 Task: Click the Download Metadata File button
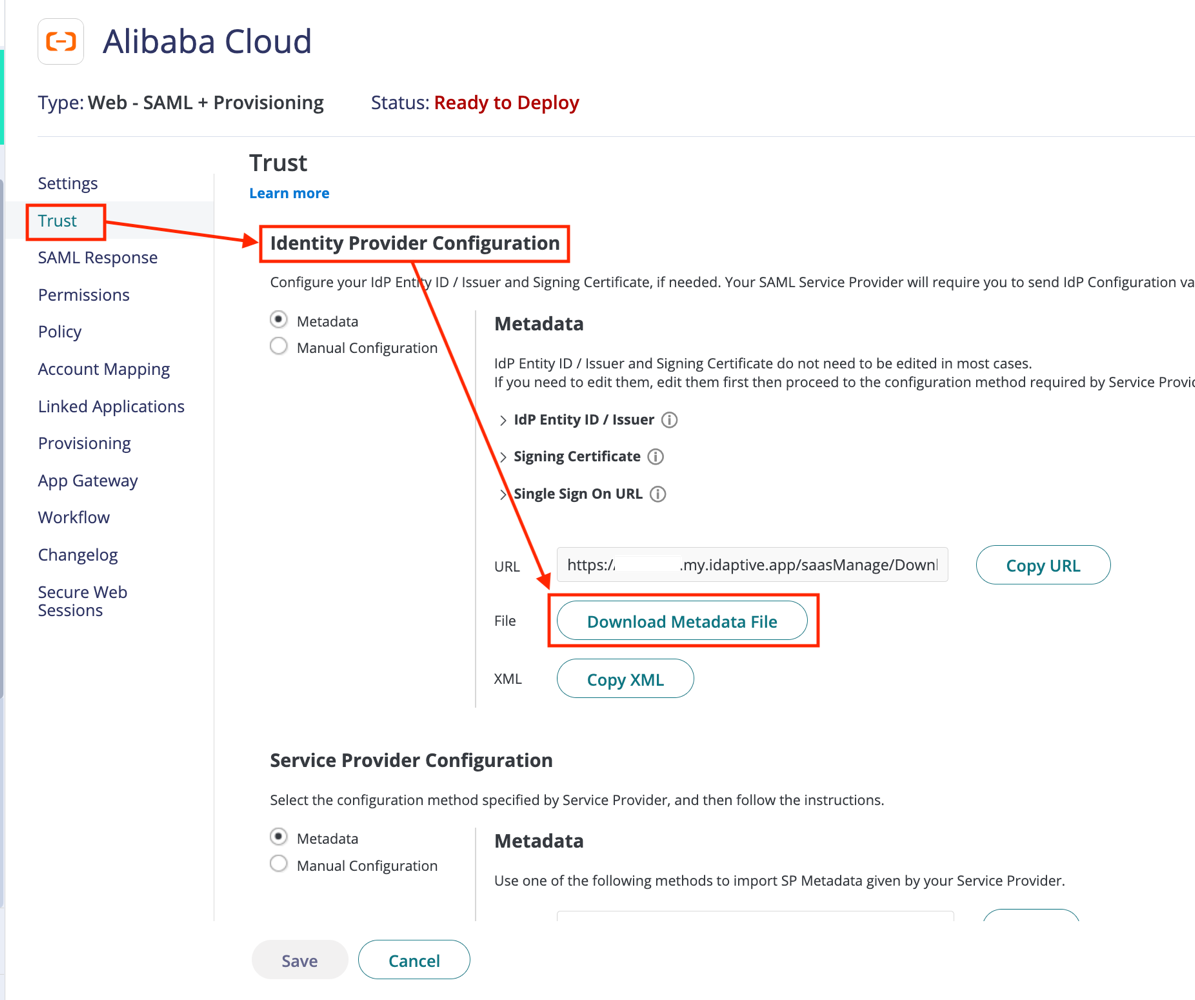pos(683,620)
